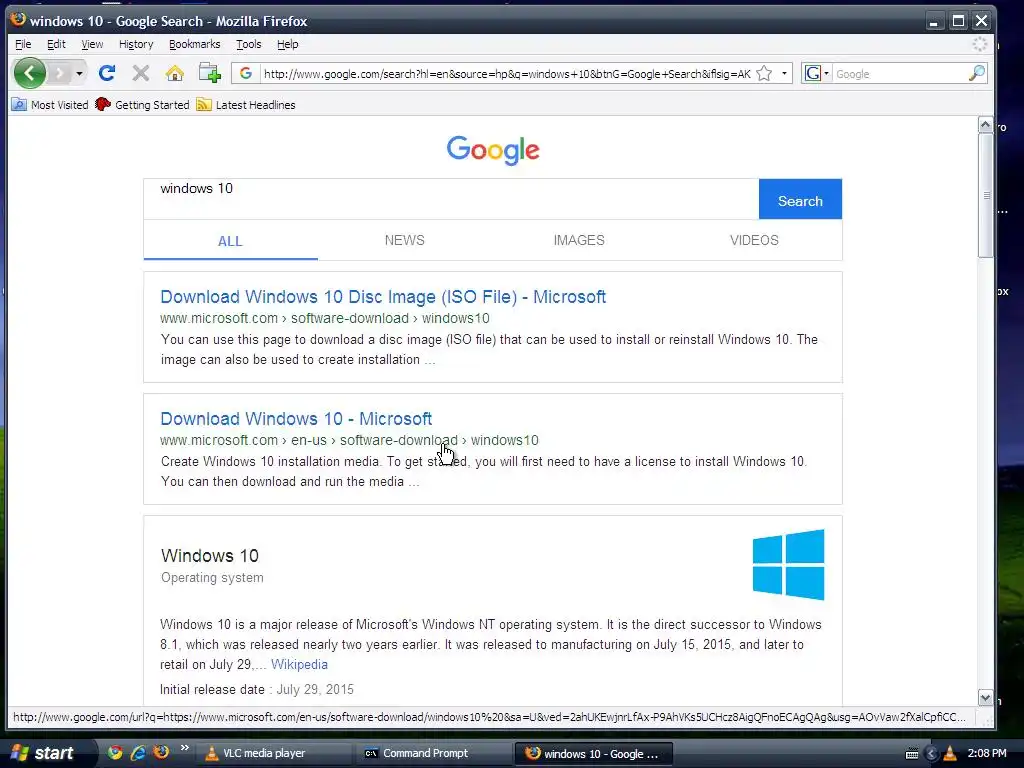
Task: Click the page scrollbar down arrow
Action: pos(985,697)
